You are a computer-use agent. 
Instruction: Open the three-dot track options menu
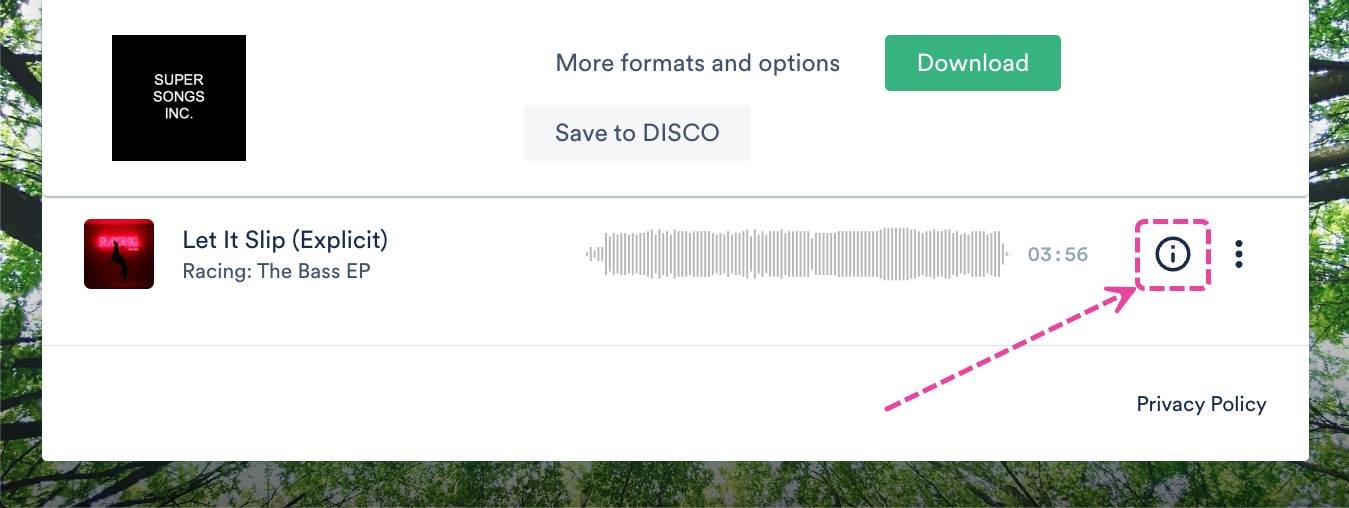point(1239,255)
